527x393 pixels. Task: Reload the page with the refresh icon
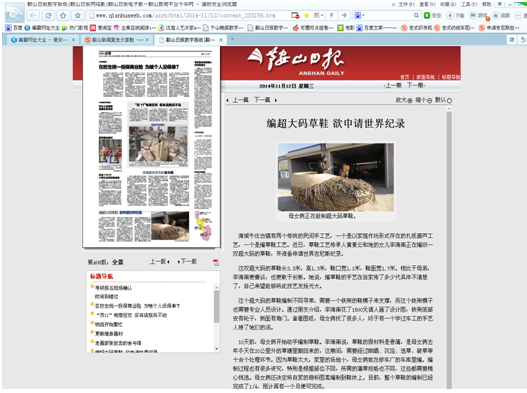point(48,15)
